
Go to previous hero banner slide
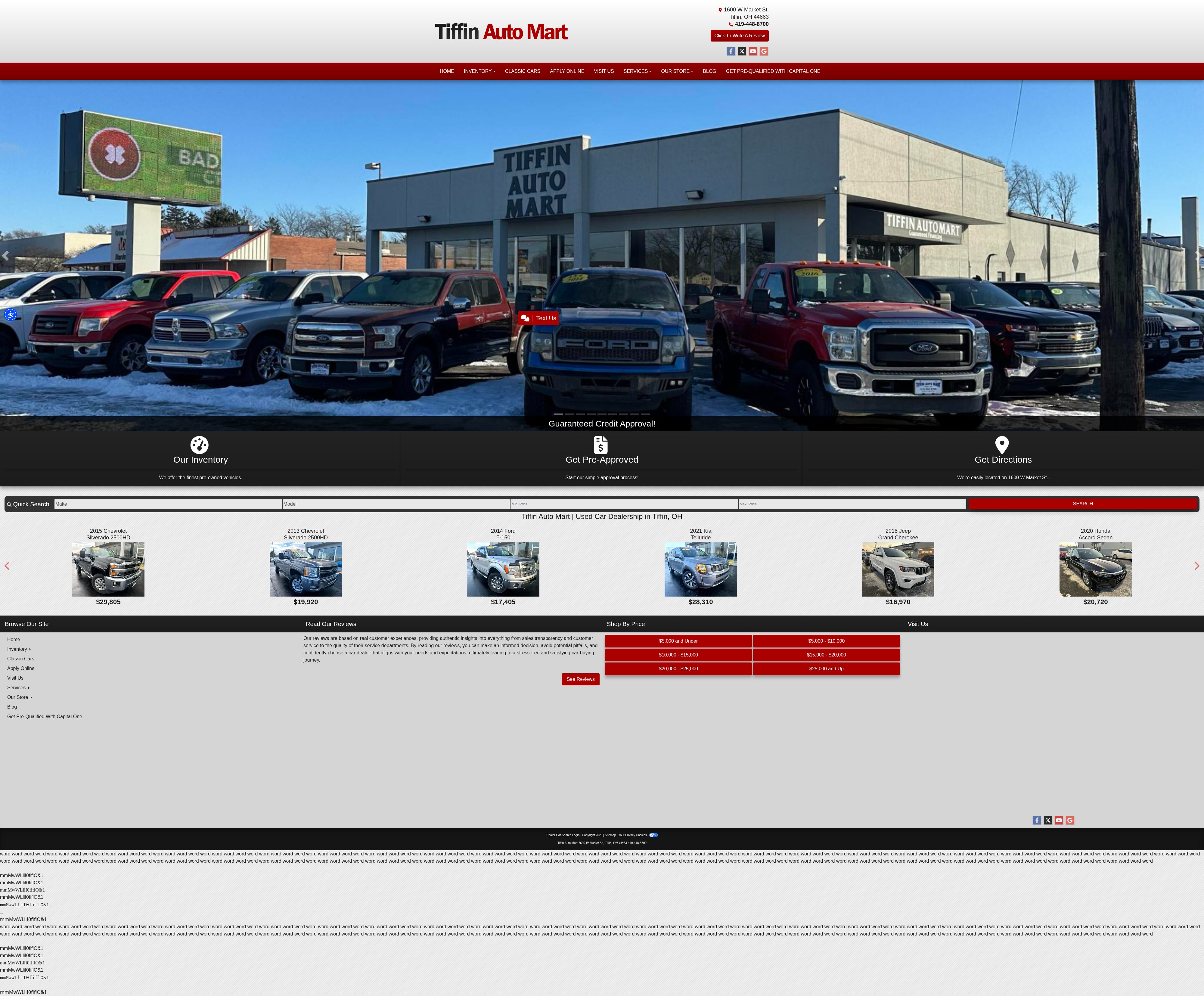click(5, 256)
